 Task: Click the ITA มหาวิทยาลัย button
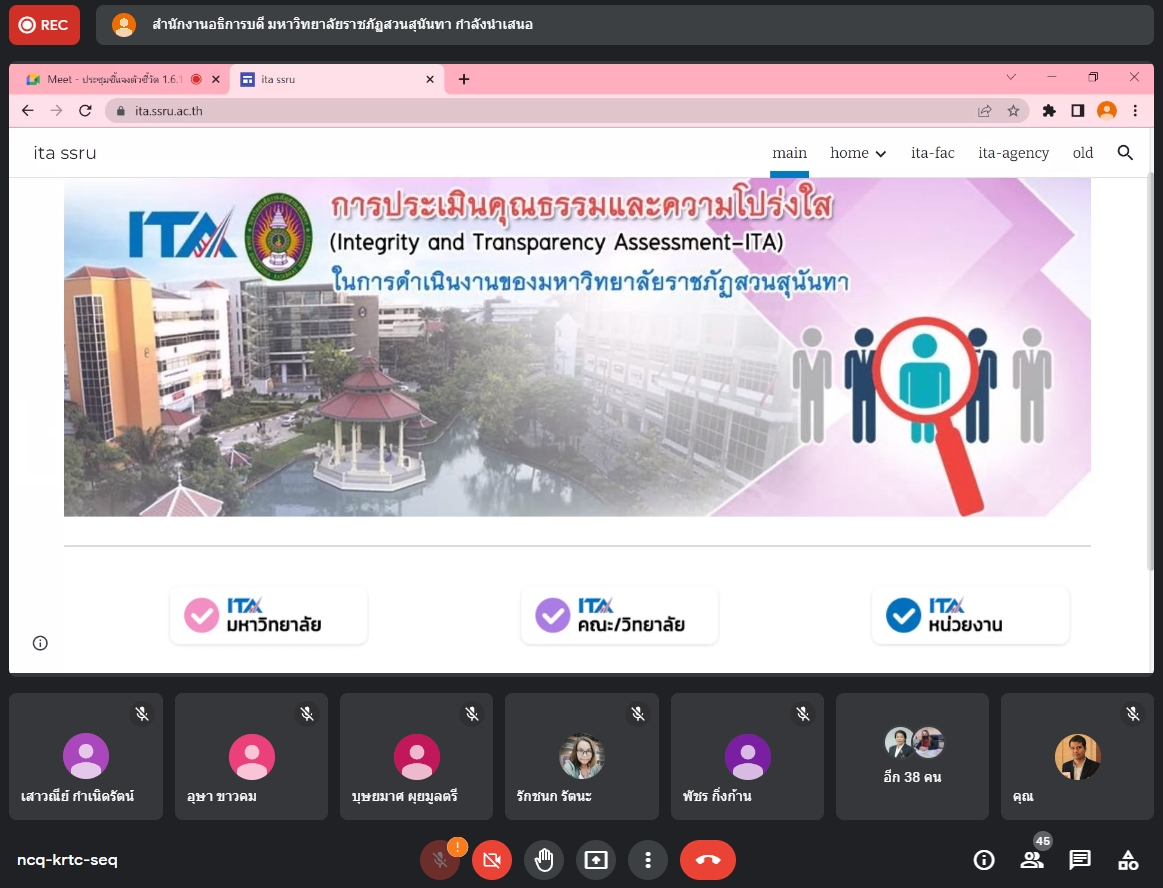268,616
